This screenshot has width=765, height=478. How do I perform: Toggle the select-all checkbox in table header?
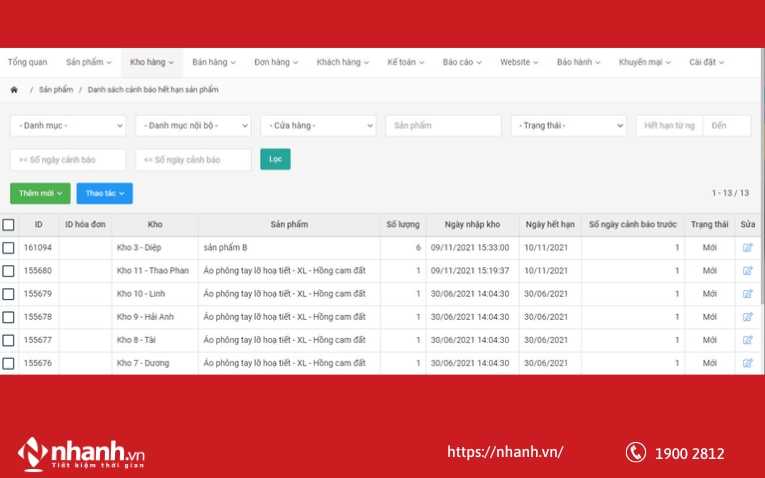(x=9, y=225)
